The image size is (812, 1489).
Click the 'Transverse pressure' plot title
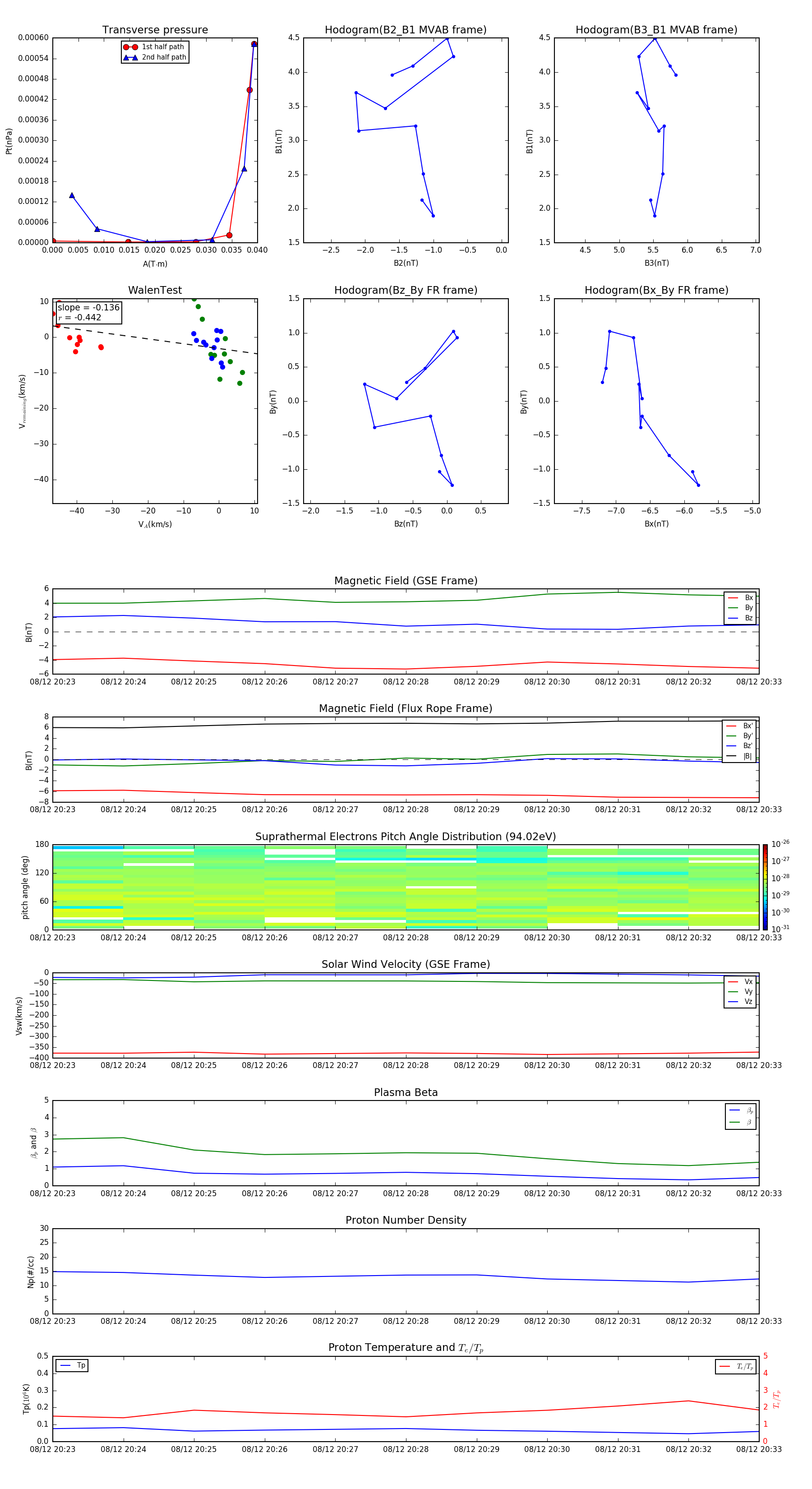(x=155, y=30)
